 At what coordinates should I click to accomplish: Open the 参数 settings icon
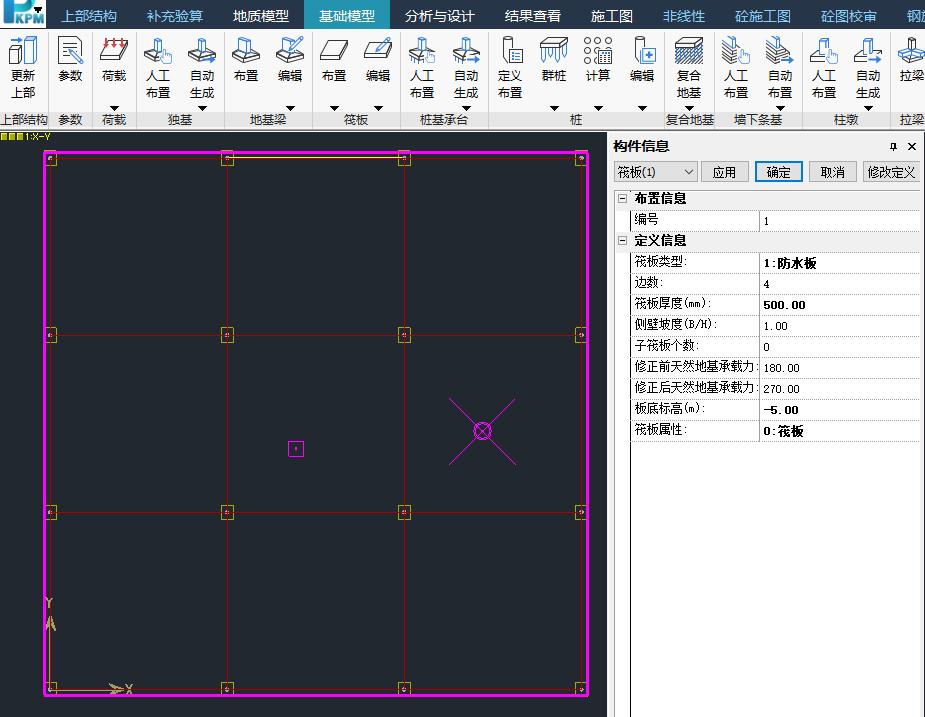click(x=70, y=59)
